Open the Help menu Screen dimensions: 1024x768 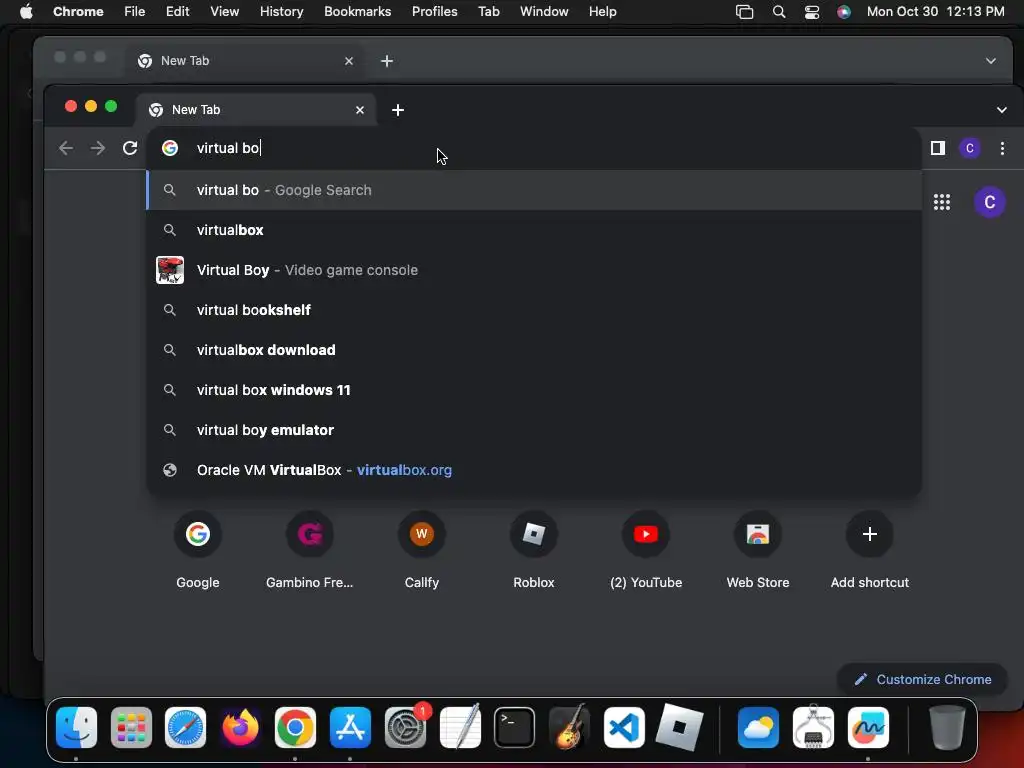pos(602,11)
